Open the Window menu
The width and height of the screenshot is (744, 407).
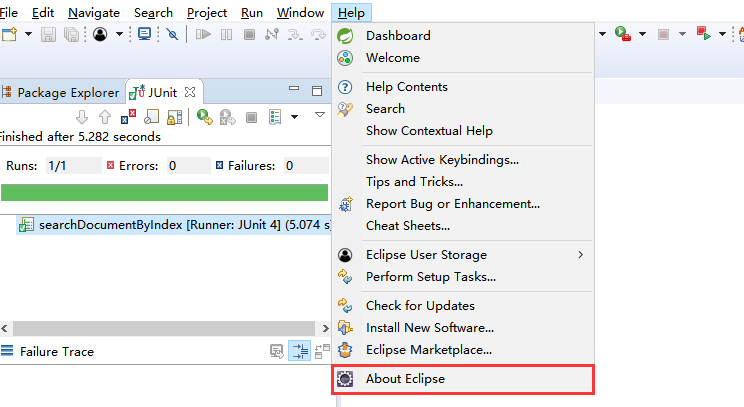[300, 13]
